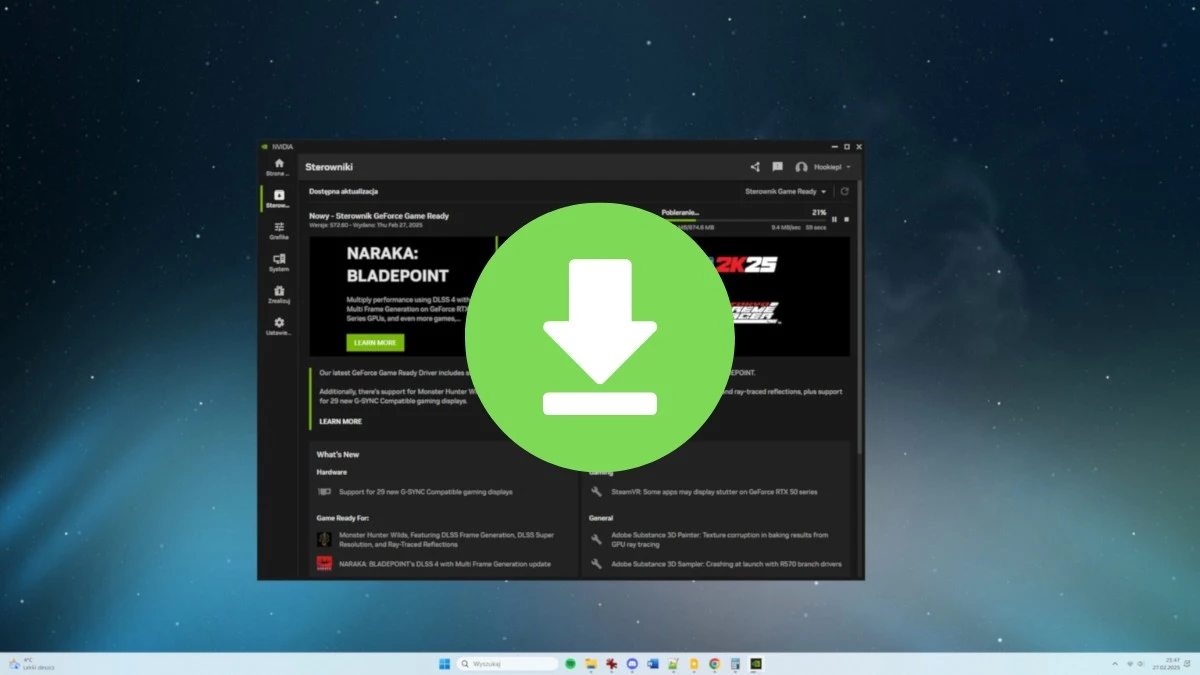
Task: Click LEARN MORE on the NARAKA Bladepoint banner
Action: [x=374, y=343]
